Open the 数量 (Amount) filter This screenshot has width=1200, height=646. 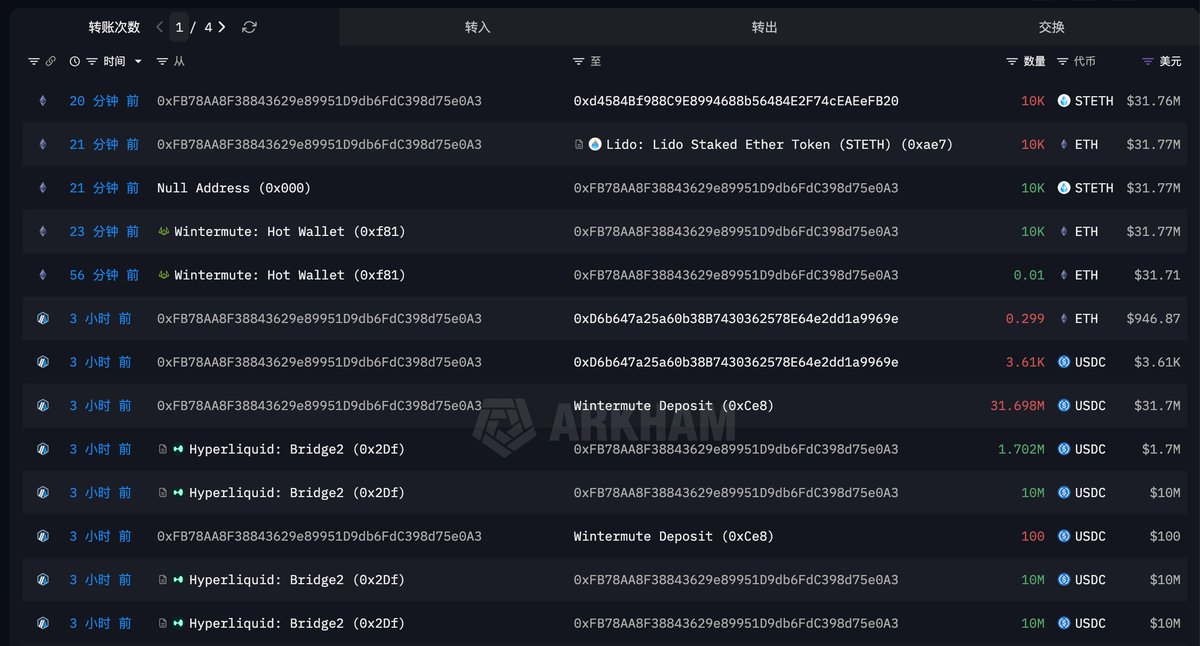[x=1012, y=62]
